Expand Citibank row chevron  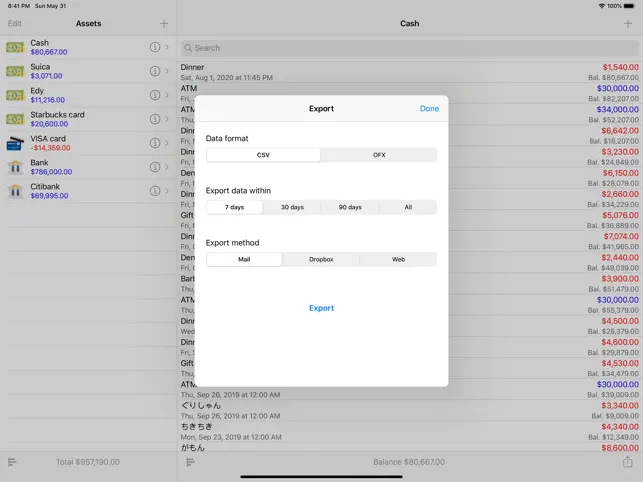coord(167,191)
